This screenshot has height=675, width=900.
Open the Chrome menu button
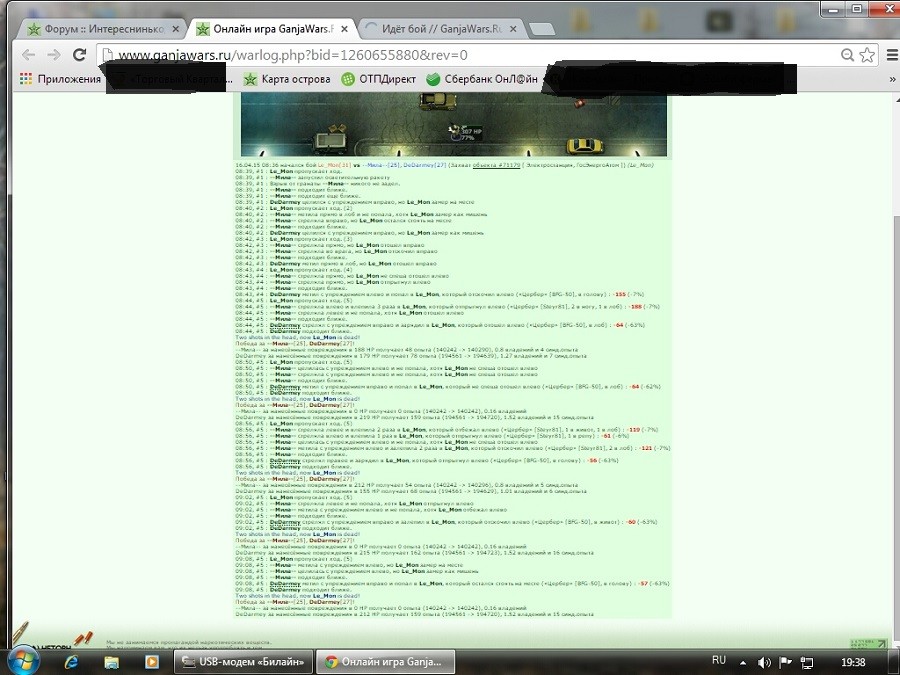(x=892, y=55)
